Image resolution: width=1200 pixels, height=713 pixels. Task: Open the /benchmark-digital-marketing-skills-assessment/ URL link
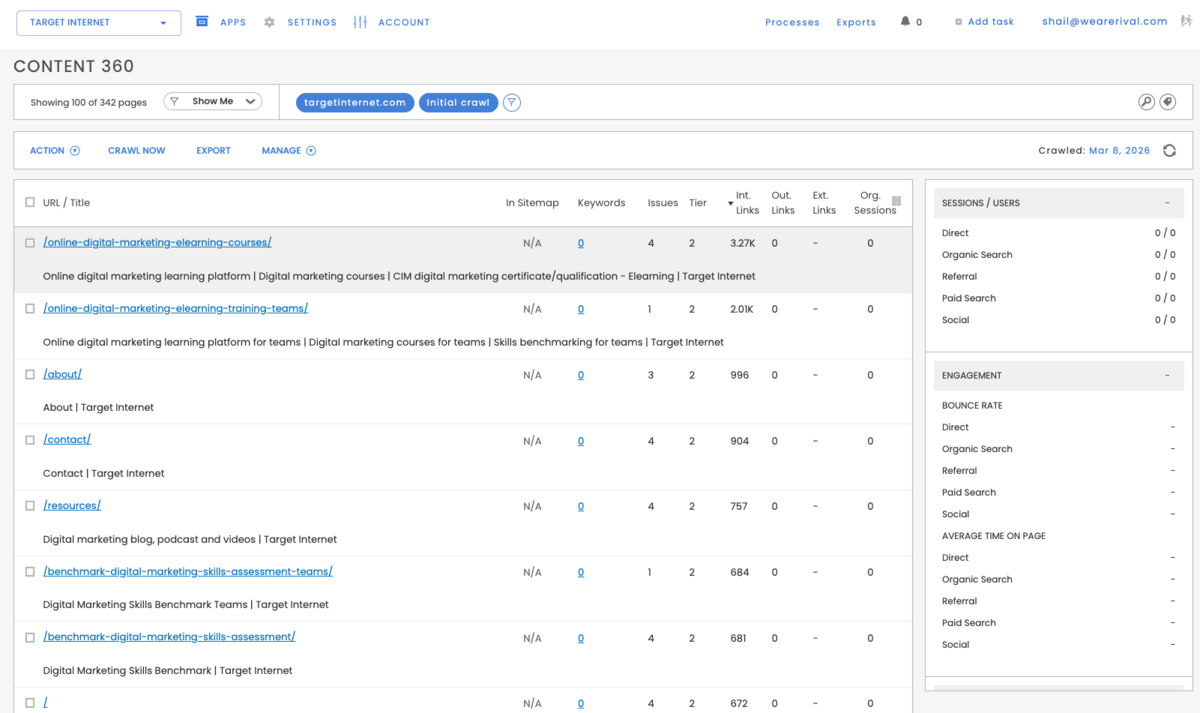click(x=169, y=637)
